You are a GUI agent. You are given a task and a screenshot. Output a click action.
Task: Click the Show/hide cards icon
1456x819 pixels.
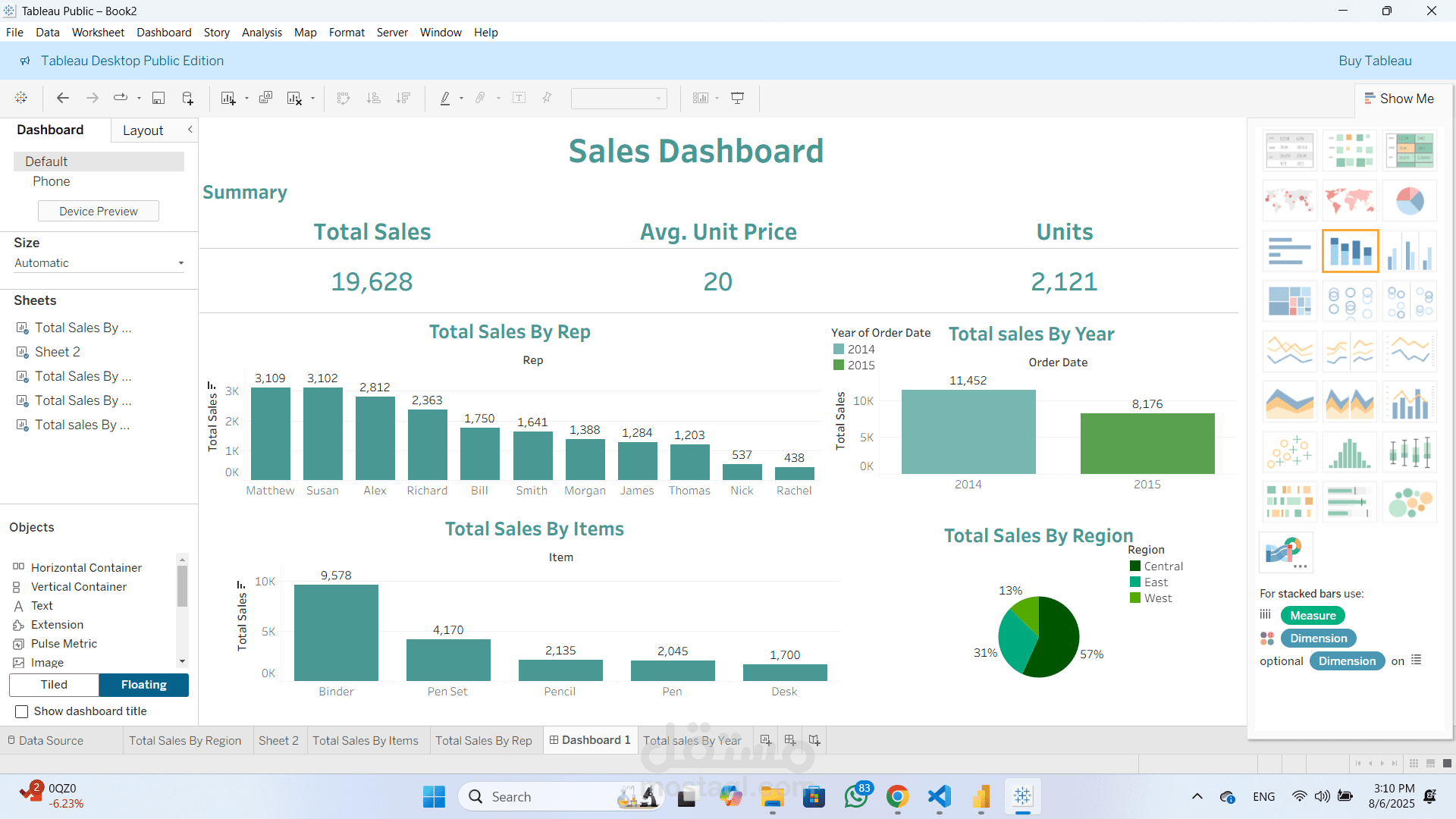[x=701, y=98]
